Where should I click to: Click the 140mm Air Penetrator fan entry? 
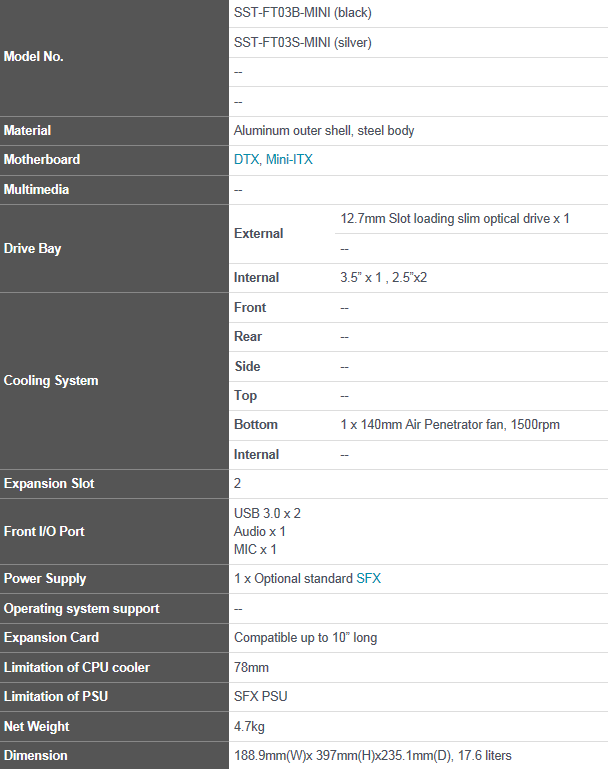(450, 425)
